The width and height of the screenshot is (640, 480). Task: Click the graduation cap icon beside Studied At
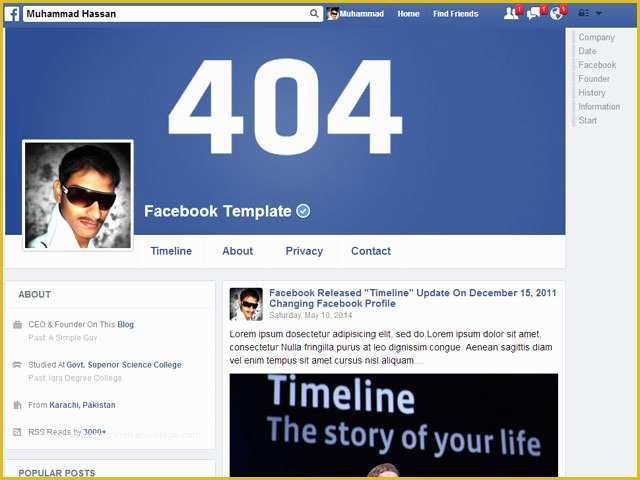click(17, 364)
